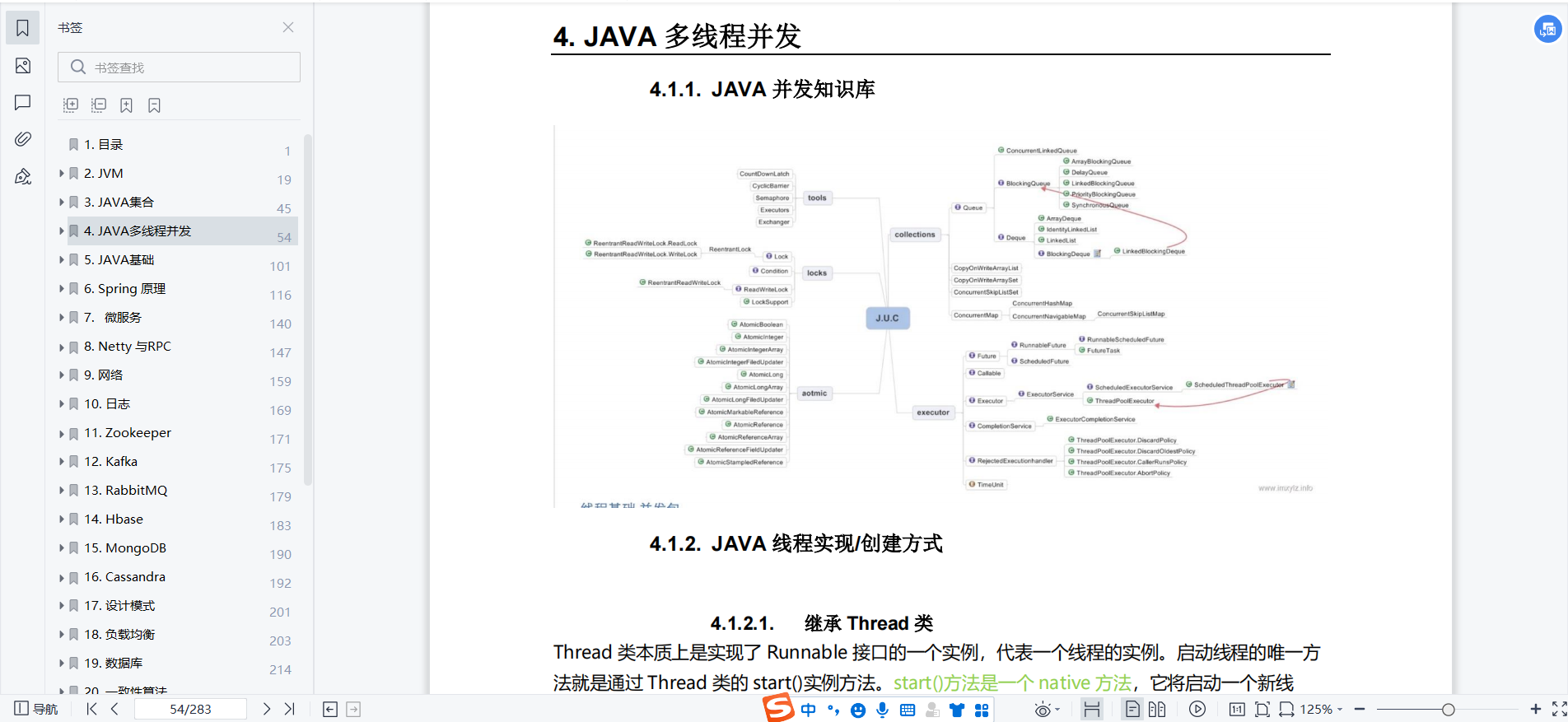Switch Sogou Chinese/English mode 中
The height and width of the screenshot is (722, 1568).
tap(809, 710)
